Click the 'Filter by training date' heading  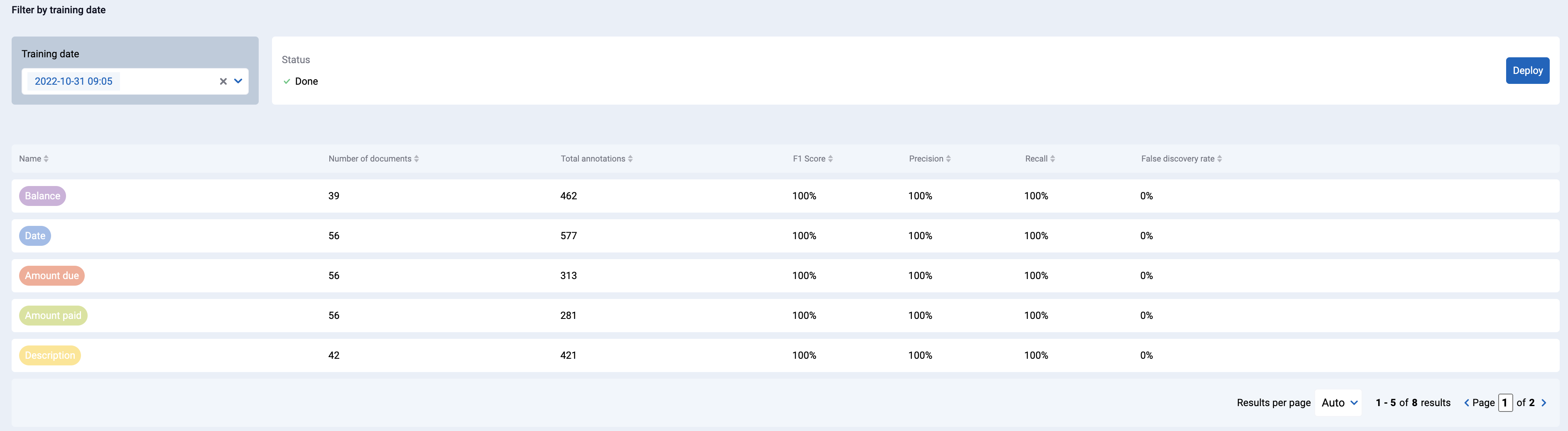[59, 10]
